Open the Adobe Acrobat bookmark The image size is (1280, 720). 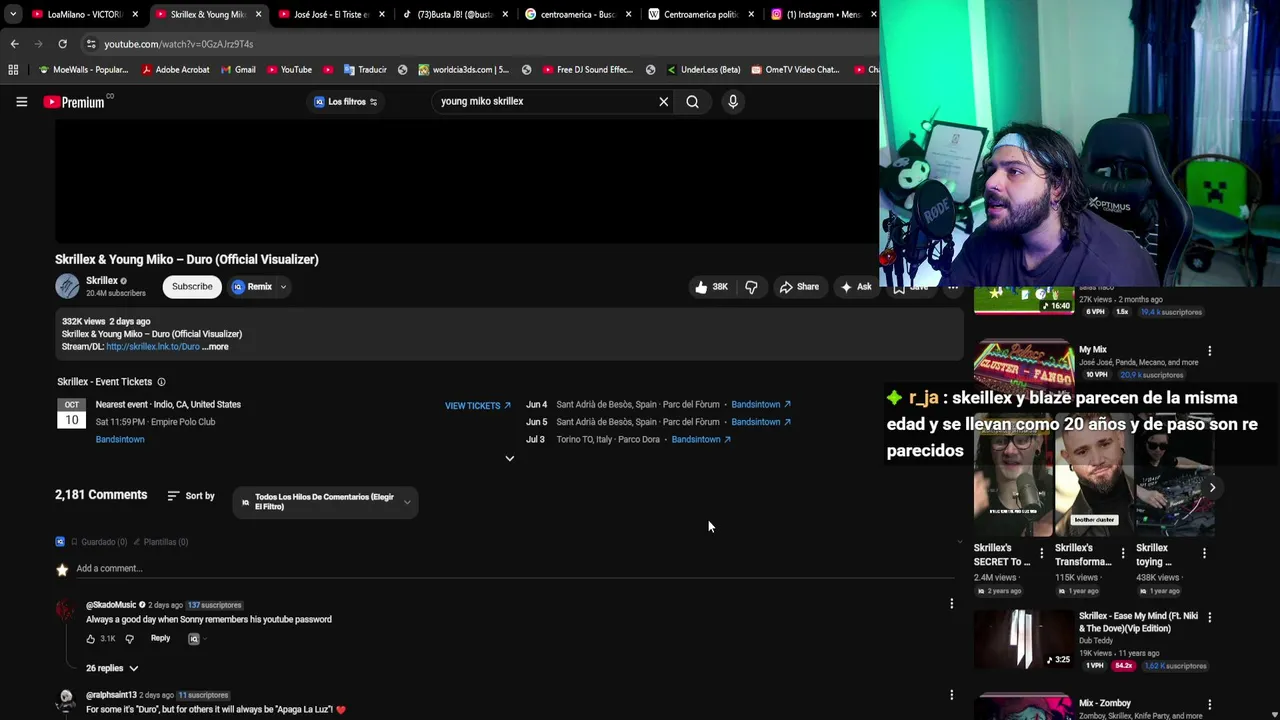175,70
